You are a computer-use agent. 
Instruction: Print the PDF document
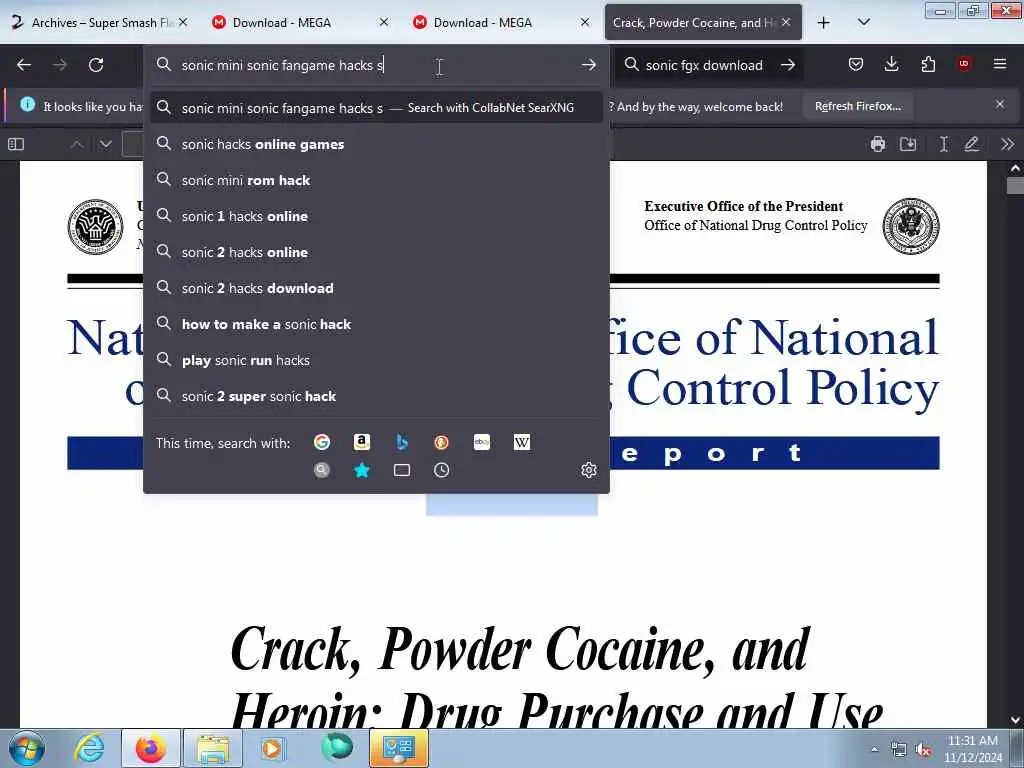coord(878,144)
